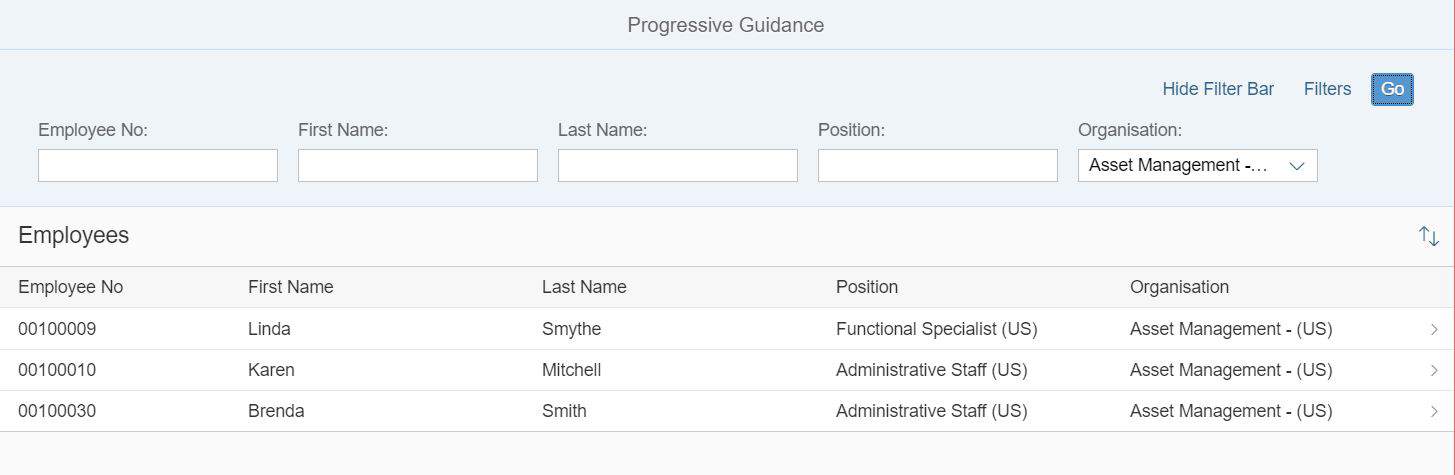Image resolution: width=1455 pixels, height=475 pixels.
Task: Focus the Position input field
Action: 938,166
